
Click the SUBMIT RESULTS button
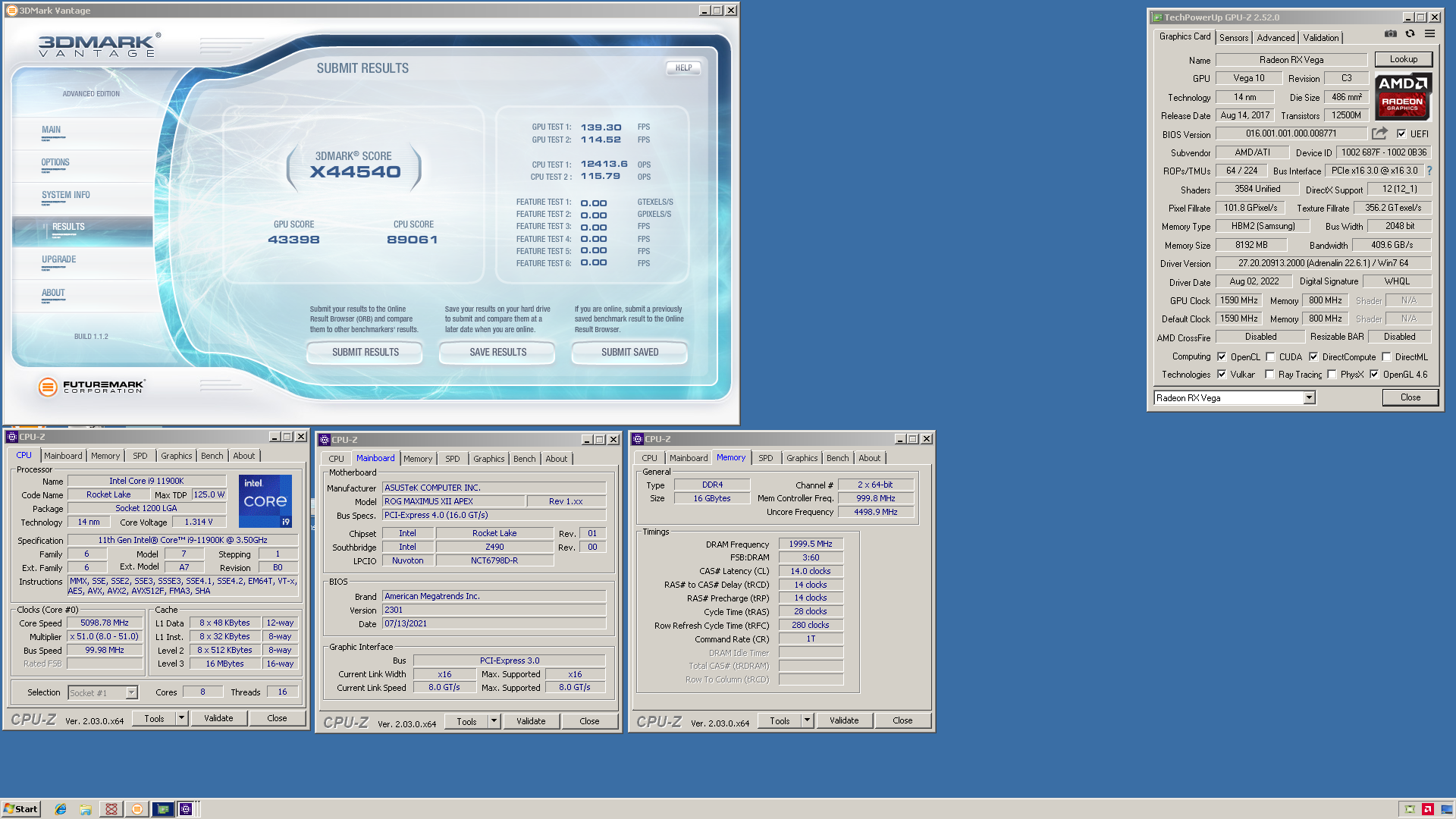tap(365, 353)
